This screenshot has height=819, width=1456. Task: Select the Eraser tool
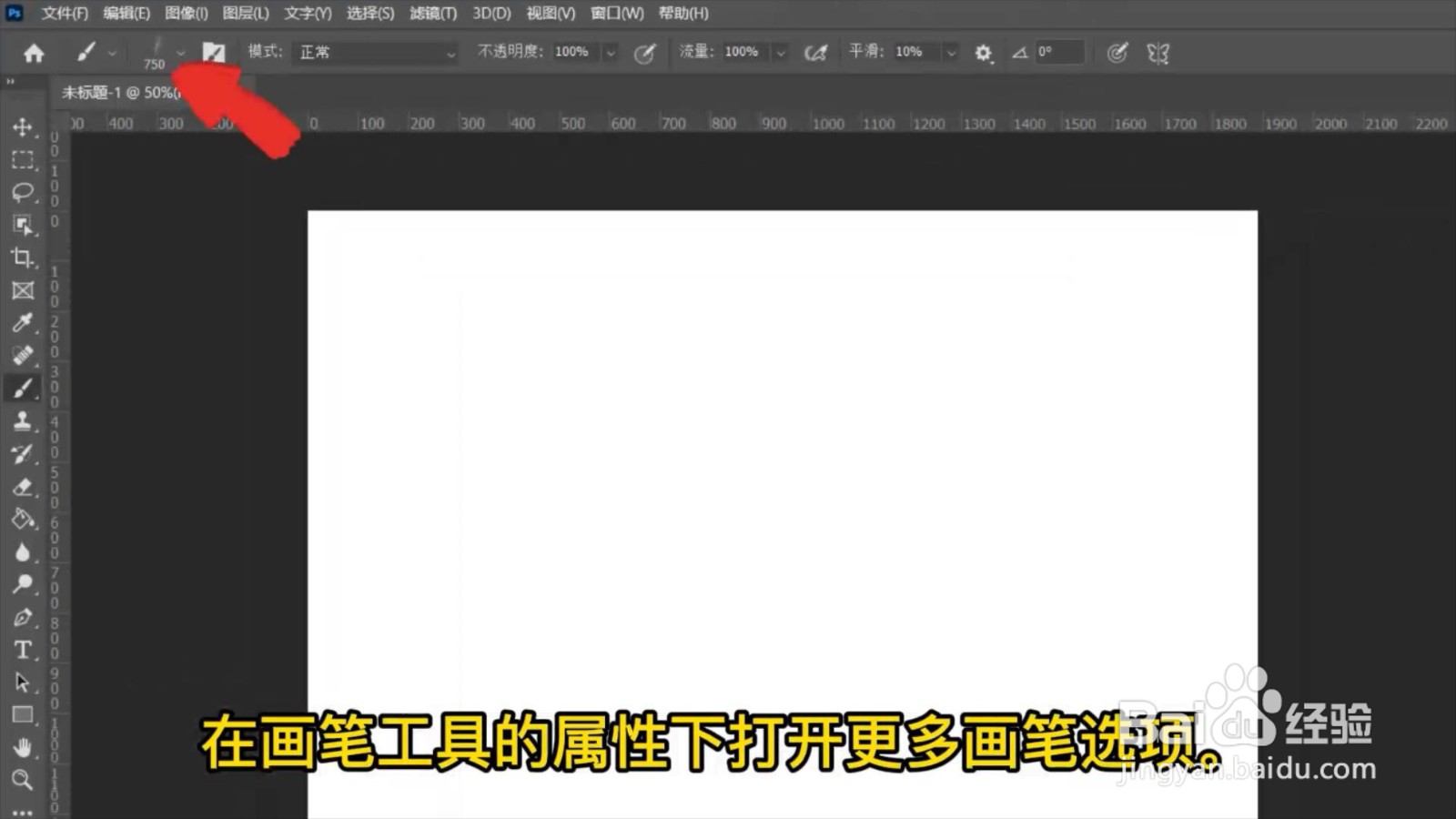[23, 486]
